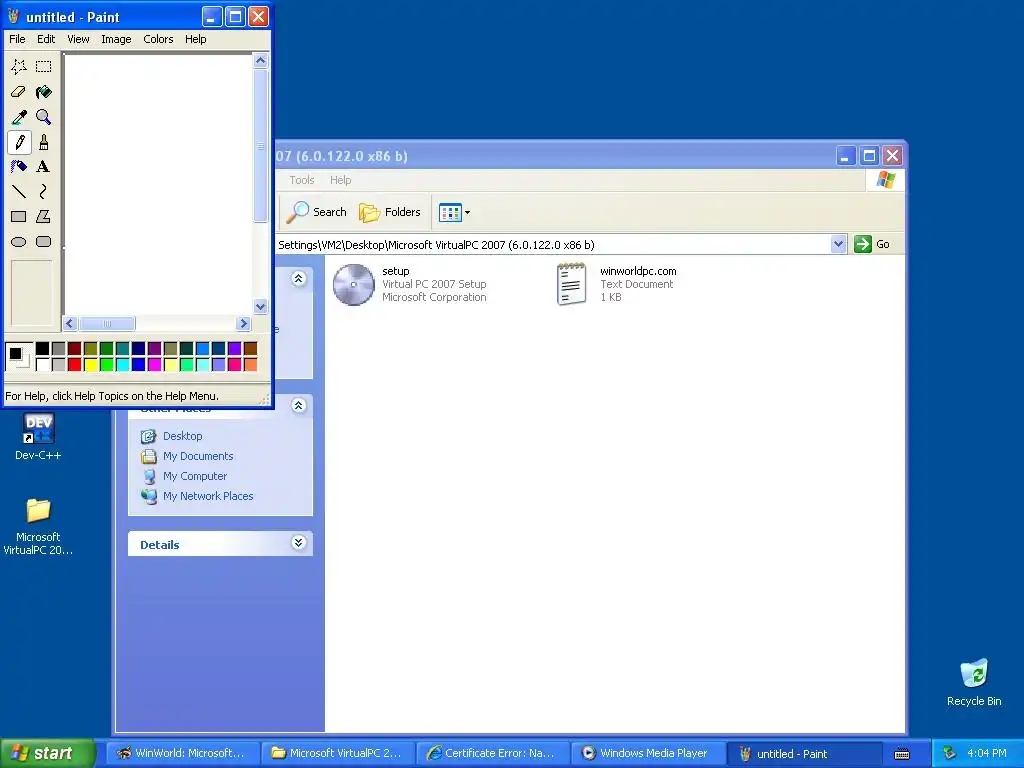Click the 4:04 PM clock
The width and height of the screenshot is (1024, 768).
[x=987, y=754]
